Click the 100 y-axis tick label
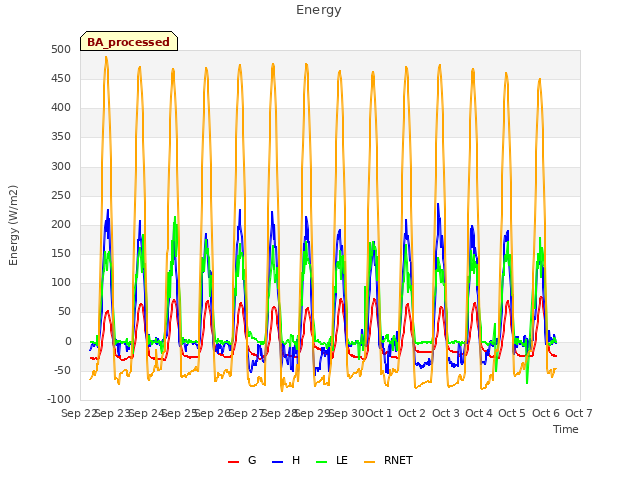 click(x=61, y=282)
